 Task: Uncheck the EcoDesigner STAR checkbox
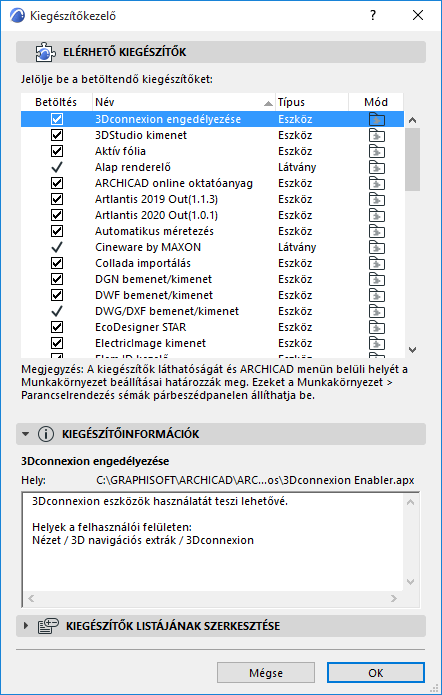tap(57, 327)
